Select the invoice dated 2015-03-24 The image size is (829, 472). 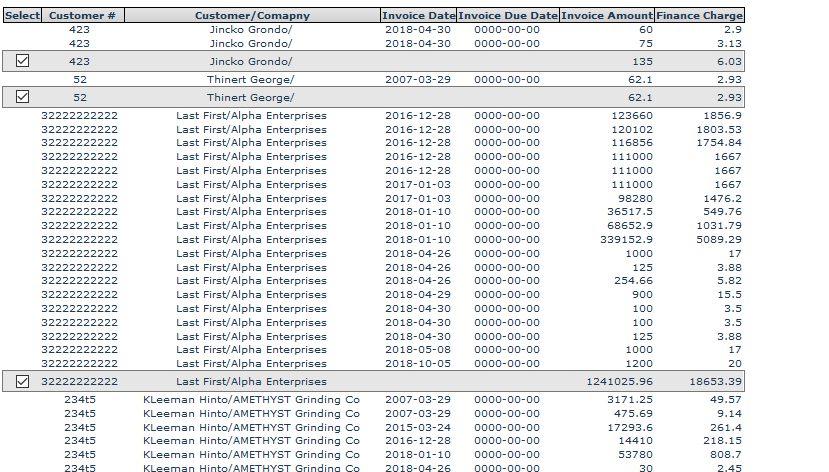418,427
